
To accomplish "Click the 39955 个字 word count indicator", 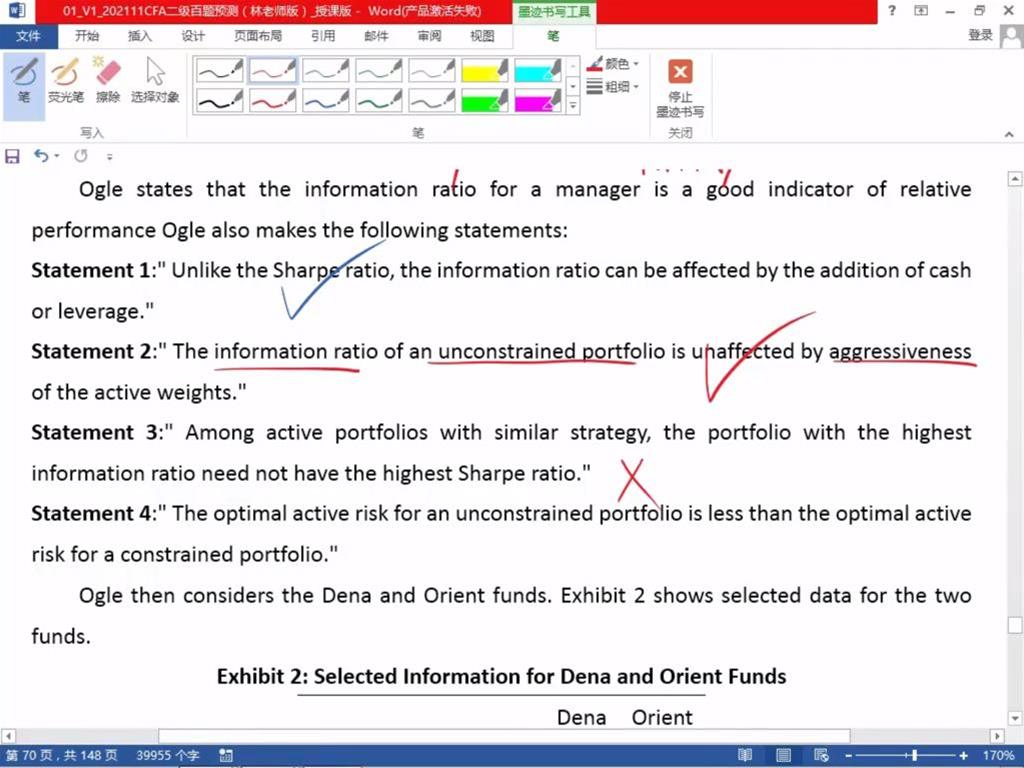I will point(168,755).
